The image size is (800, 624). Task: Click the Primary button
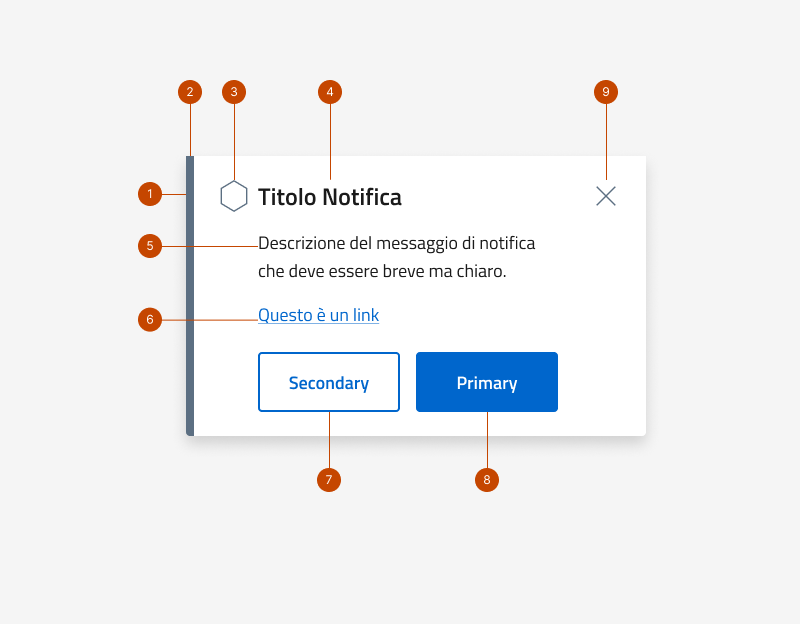[x=487, y=382]
